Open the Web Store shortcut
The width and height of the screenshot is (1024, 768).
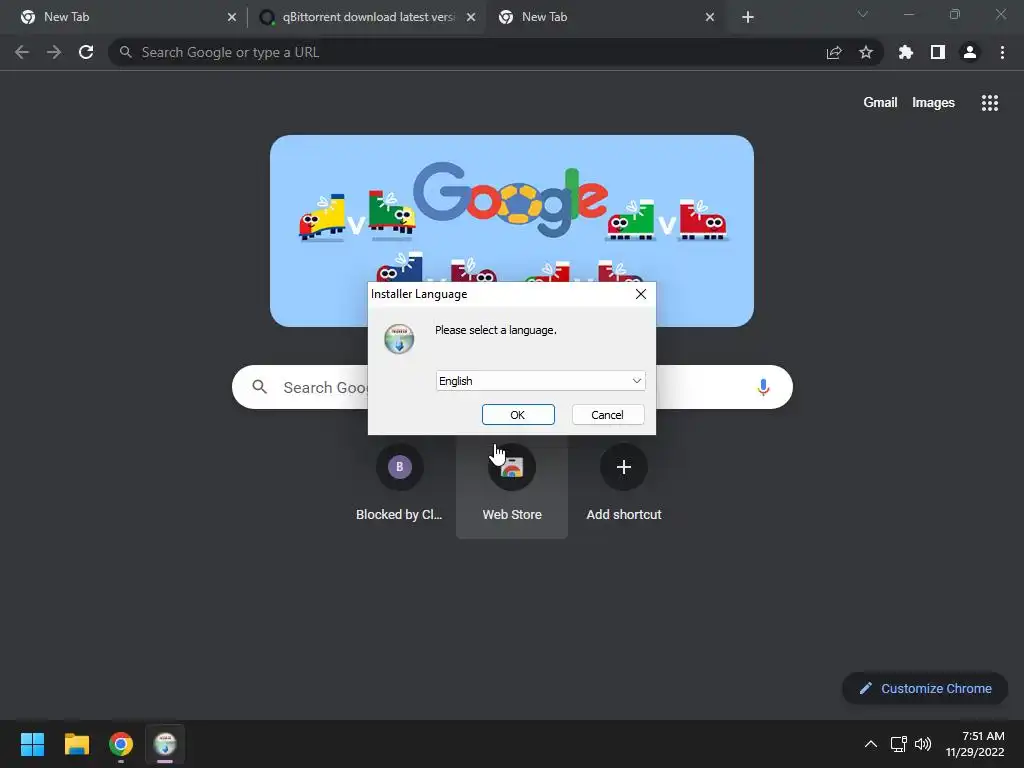(512, 485)
